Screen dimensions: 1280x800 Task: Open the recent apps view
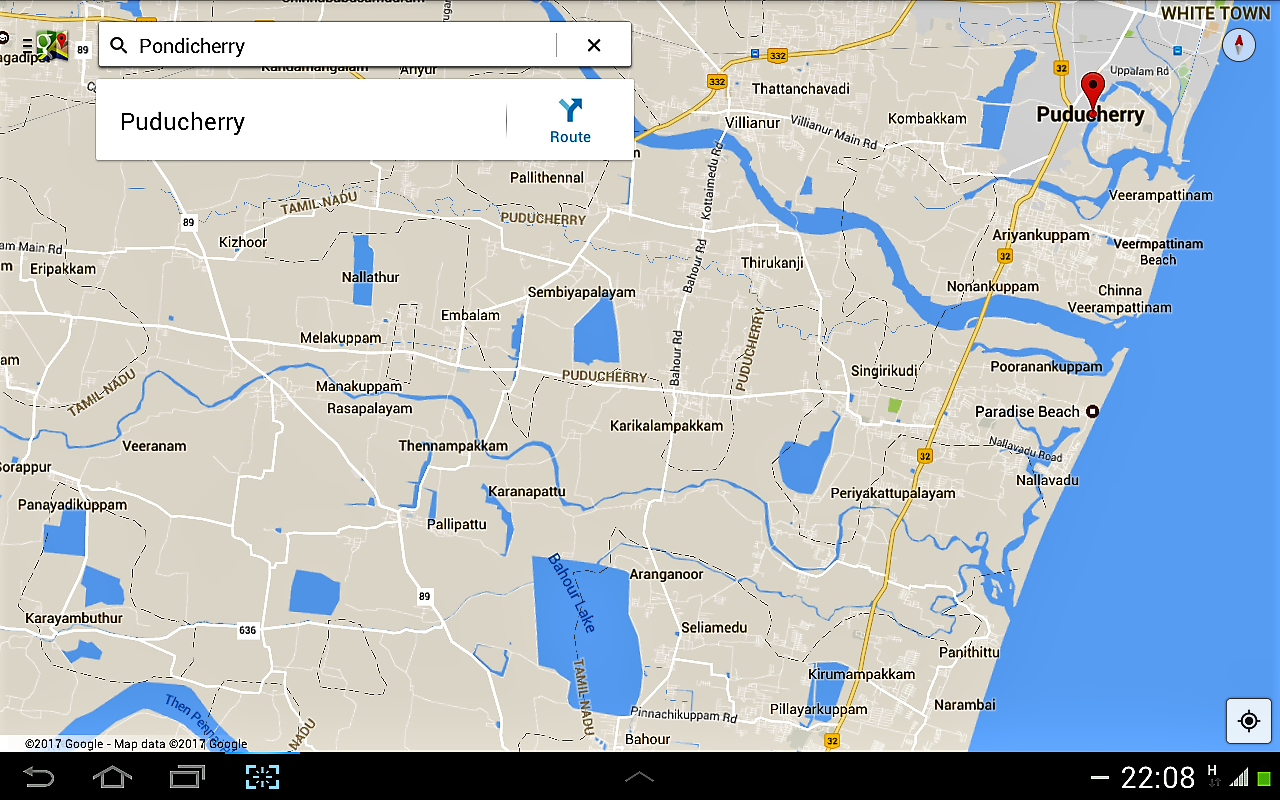point(187,777)
